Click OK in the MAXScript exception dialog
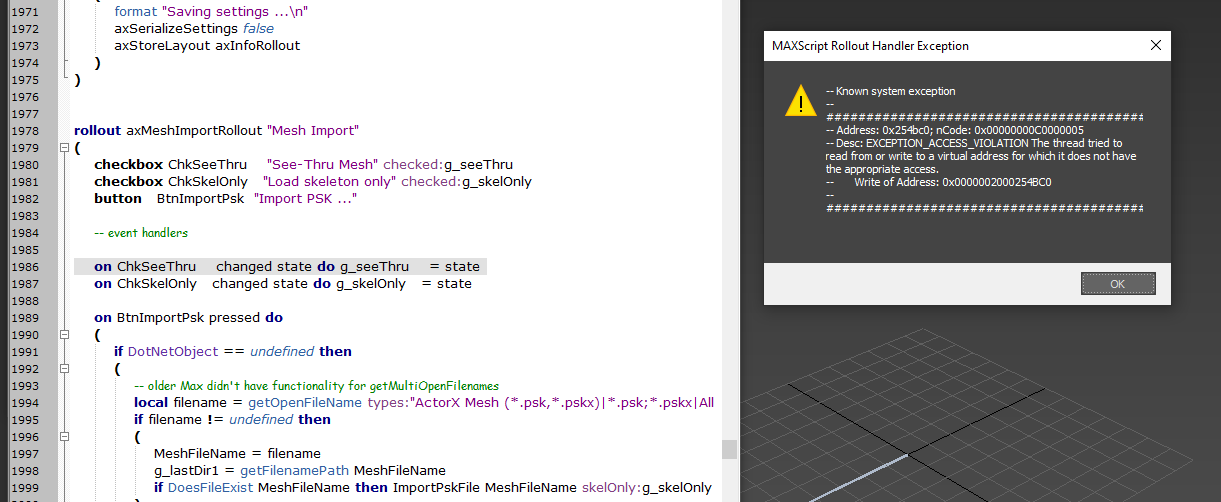 [x=1118, y=284]
